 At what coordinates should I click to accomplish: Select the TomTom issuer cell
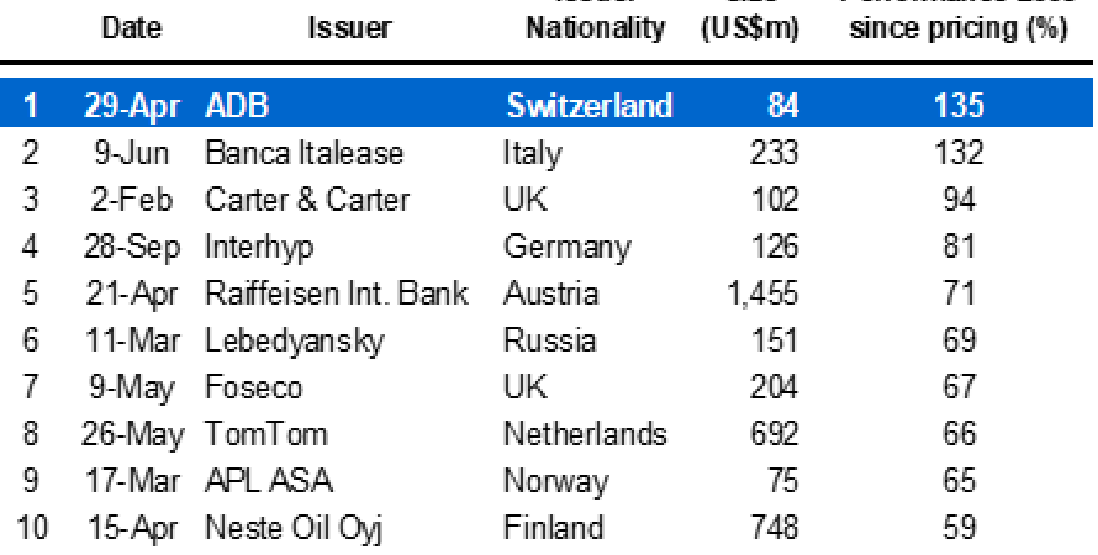(265, 434)
